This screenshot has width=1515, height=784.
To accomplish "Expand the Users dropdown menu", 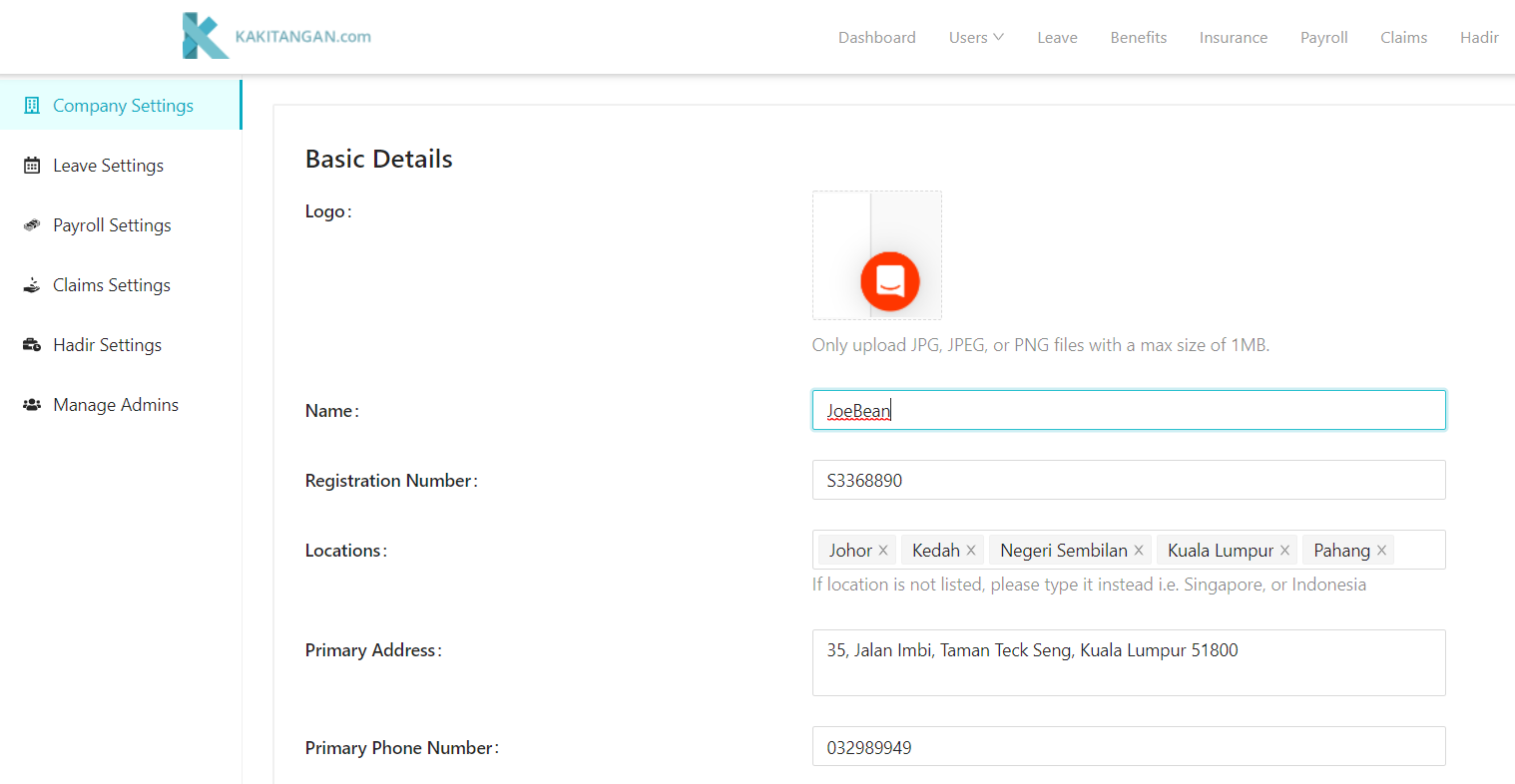I will (976, 38).
